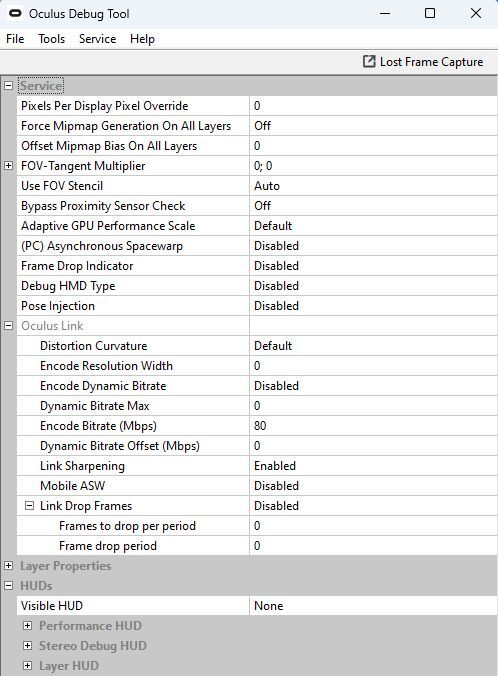
Task: Click the Encode Bitrate (Mbps) value field
Action: coord(373,426)
